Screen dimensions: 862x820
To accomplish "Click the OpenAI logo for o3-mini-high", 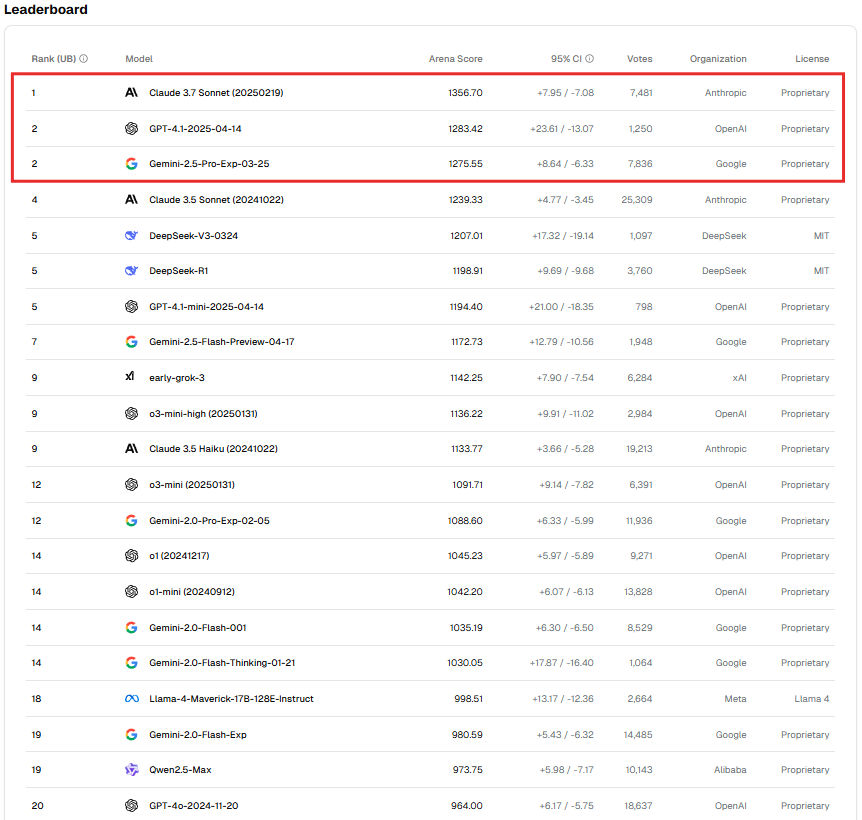I will (x=131, y=414).
